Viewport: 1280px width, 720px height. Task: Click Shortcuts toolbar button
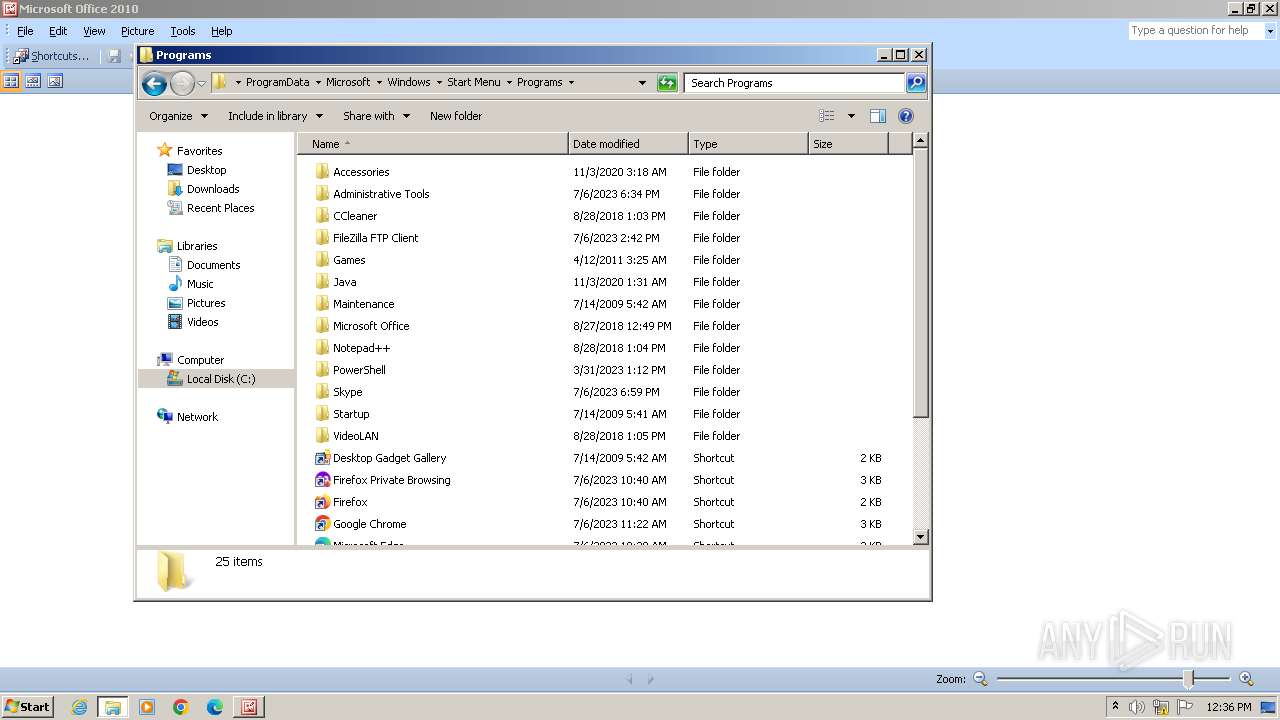[51, 56]
